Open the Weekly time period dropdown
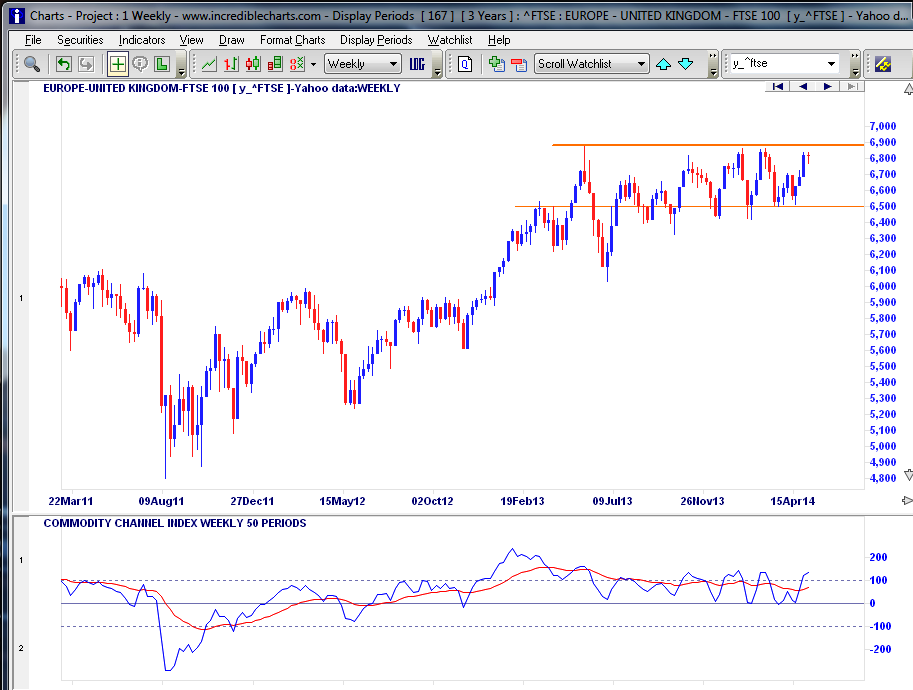913x690 pixels. (363, 63)
